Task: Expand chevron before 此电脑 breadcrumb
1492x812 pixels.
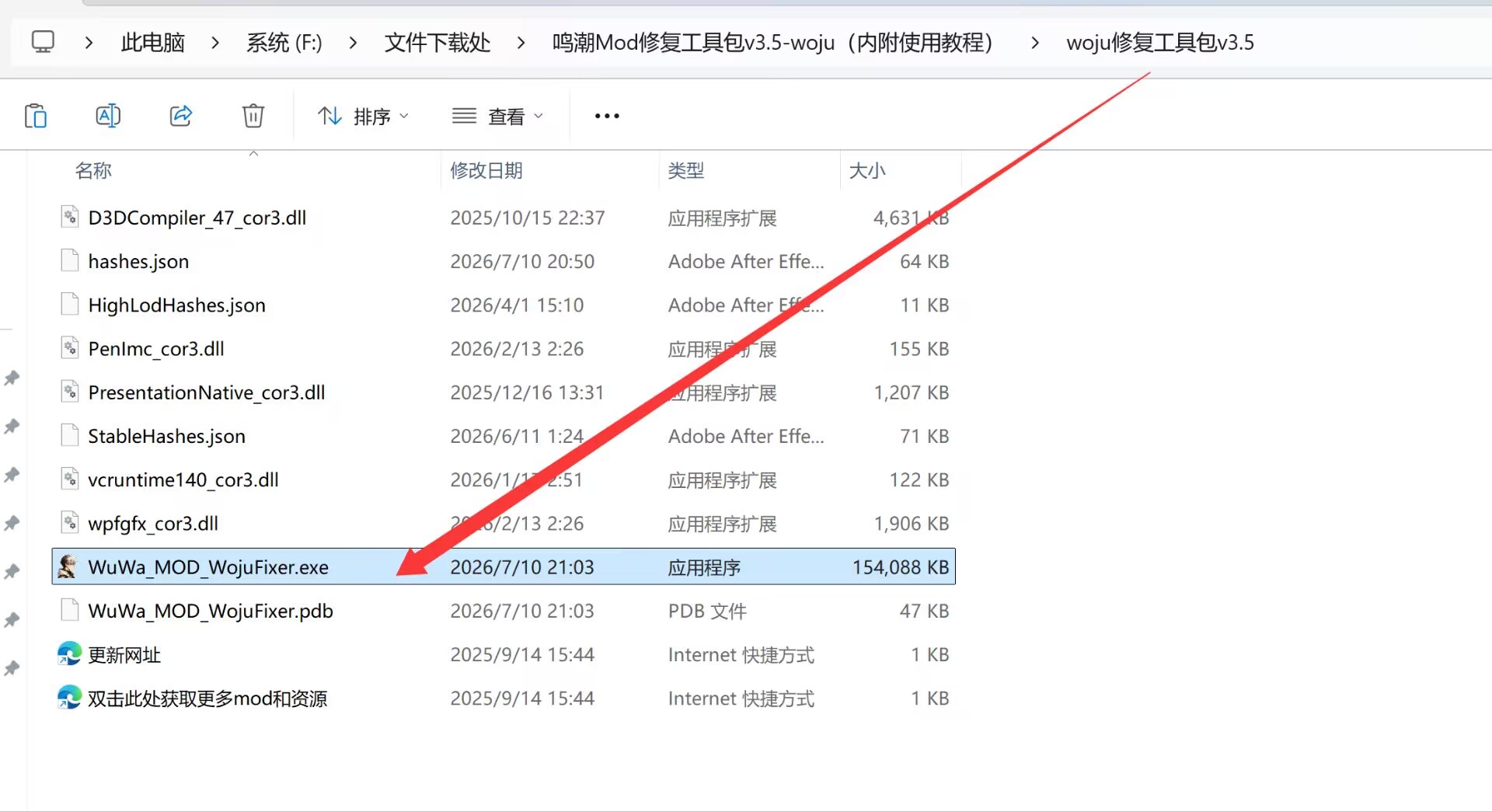Action: coord(89,43)
